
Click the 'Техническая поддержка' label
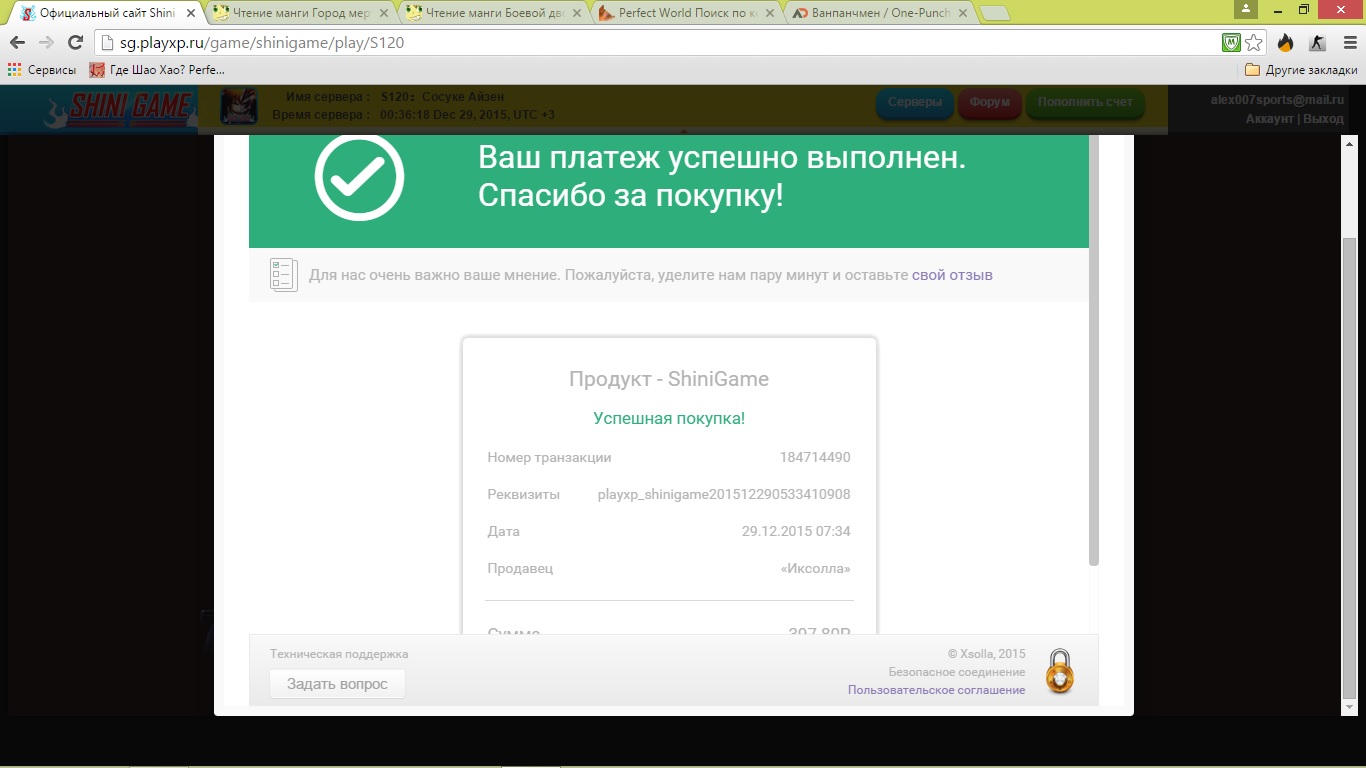pyautogui.click(x=339, y=654)
